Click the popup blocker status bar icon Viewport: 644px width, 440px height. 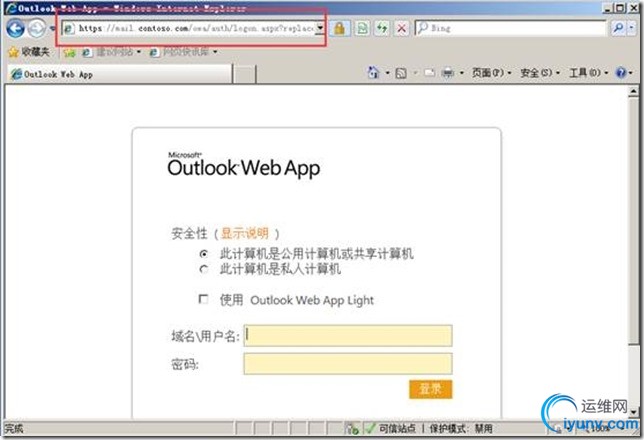pyautogui.click(x=352, y=428)
